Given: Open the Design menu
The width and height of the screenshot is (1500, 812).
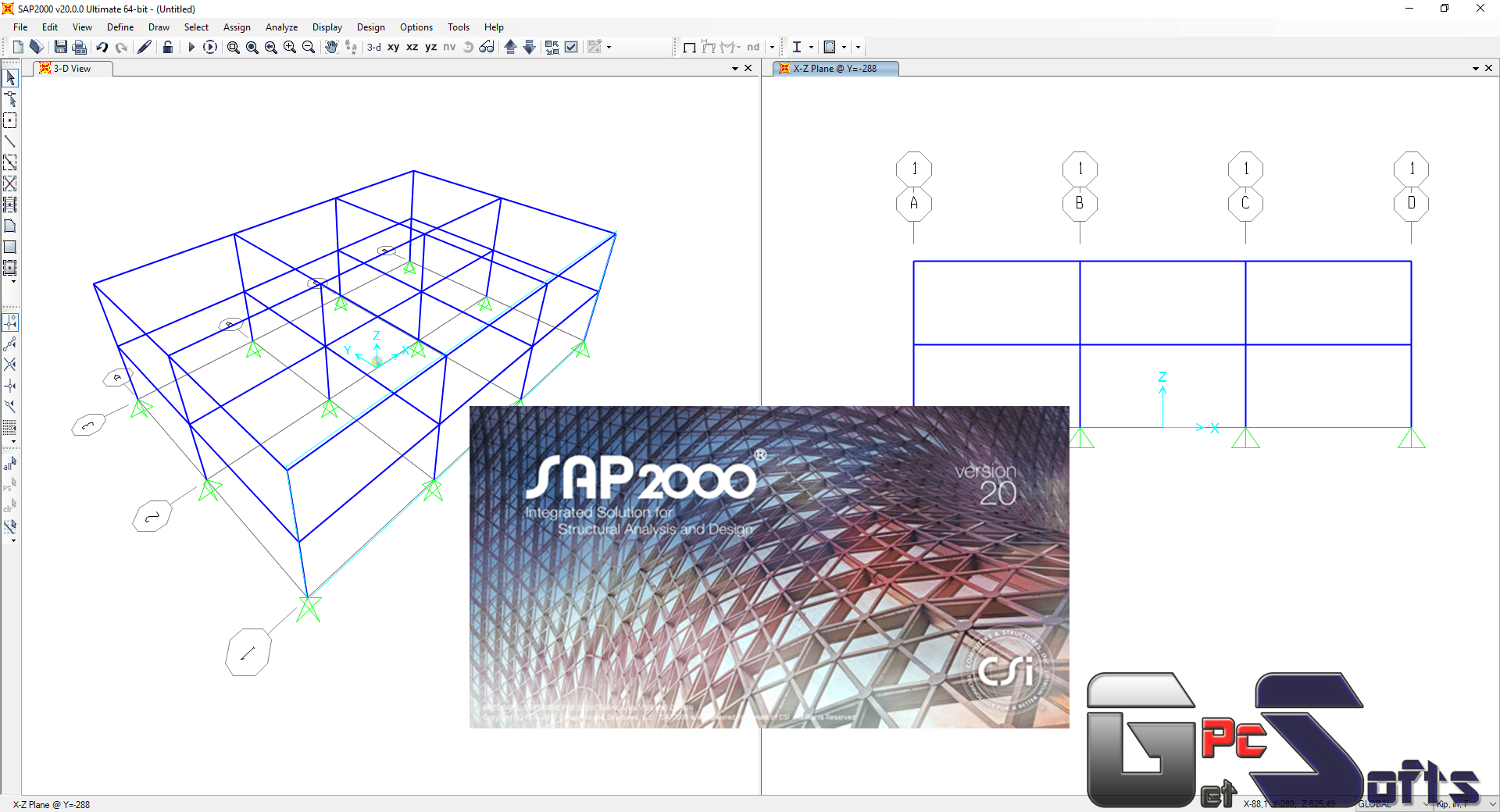Looking at the screenshot, I should (x=370, y=27).
